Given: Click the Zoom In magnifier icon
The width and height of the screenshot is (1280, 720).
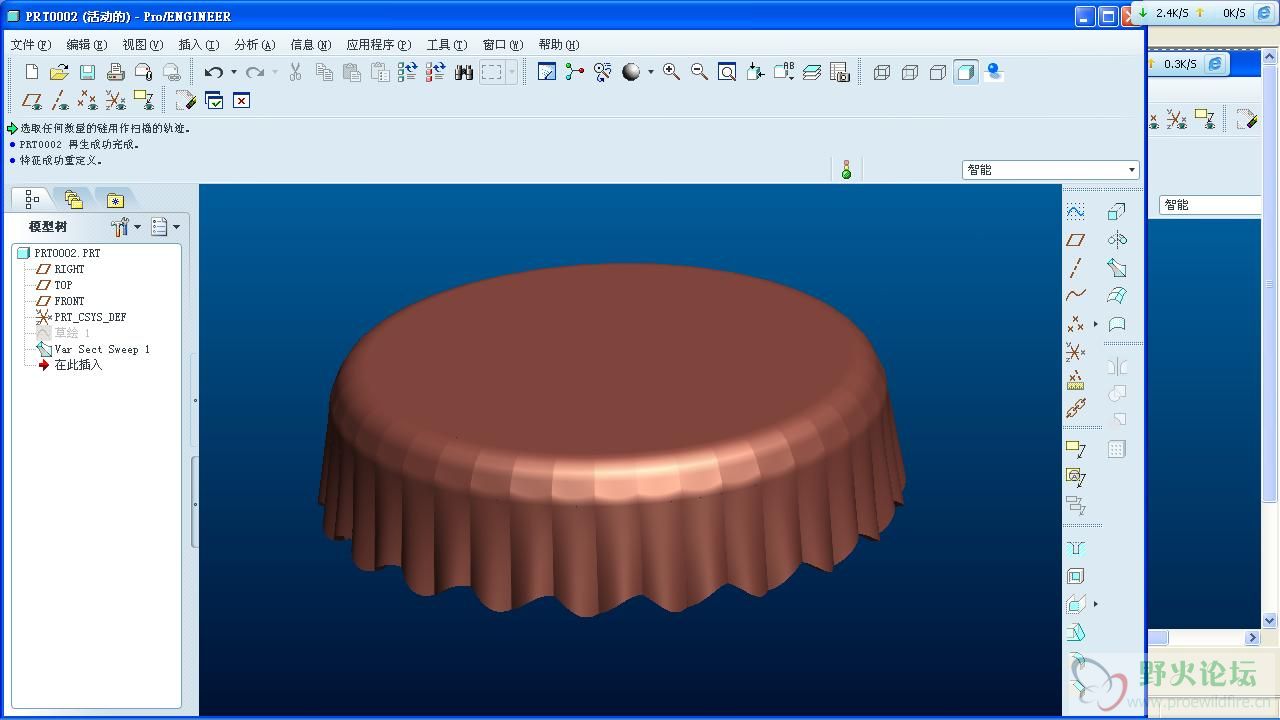Looking at the screenshot, I should 671,72.
